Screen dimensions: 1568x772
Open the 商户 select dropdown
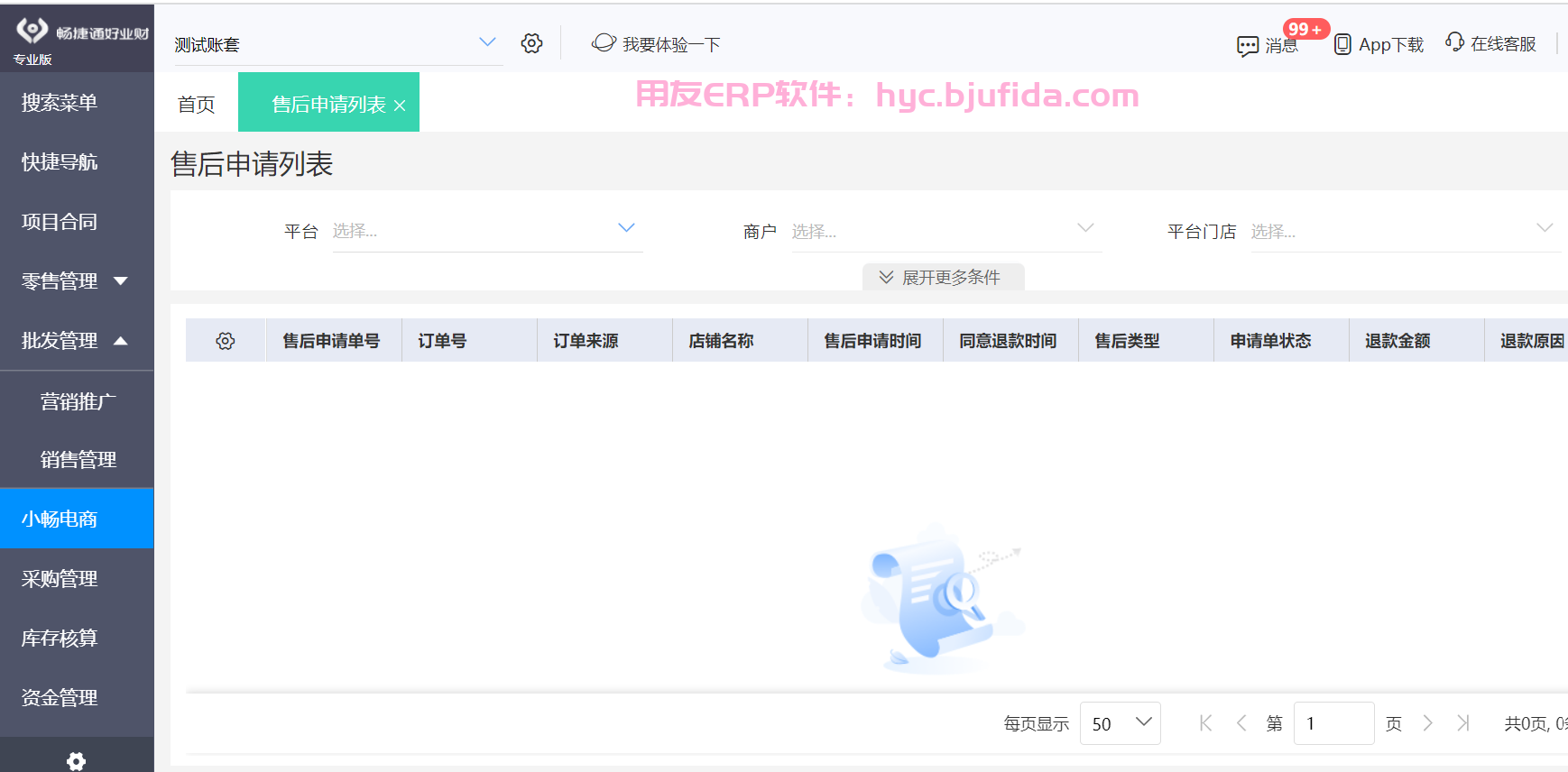point(946,231)
